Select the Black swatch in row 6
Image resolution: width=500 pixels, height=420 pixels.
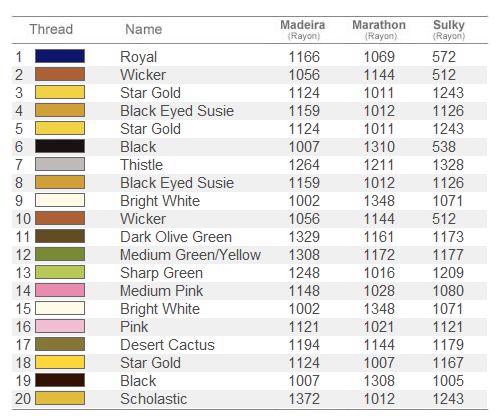60,146
